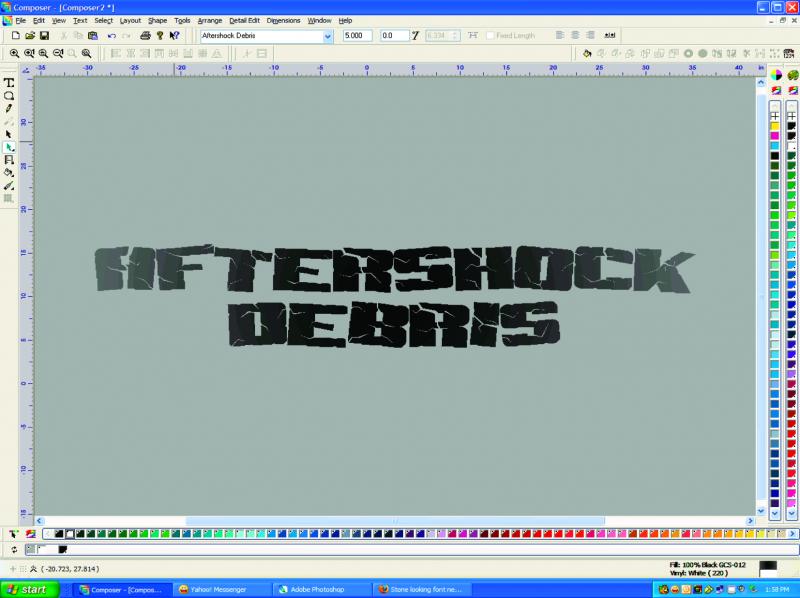Open the Aftershock Debris font dropdown
800x598 pixels.
click(x=328, y=36)
